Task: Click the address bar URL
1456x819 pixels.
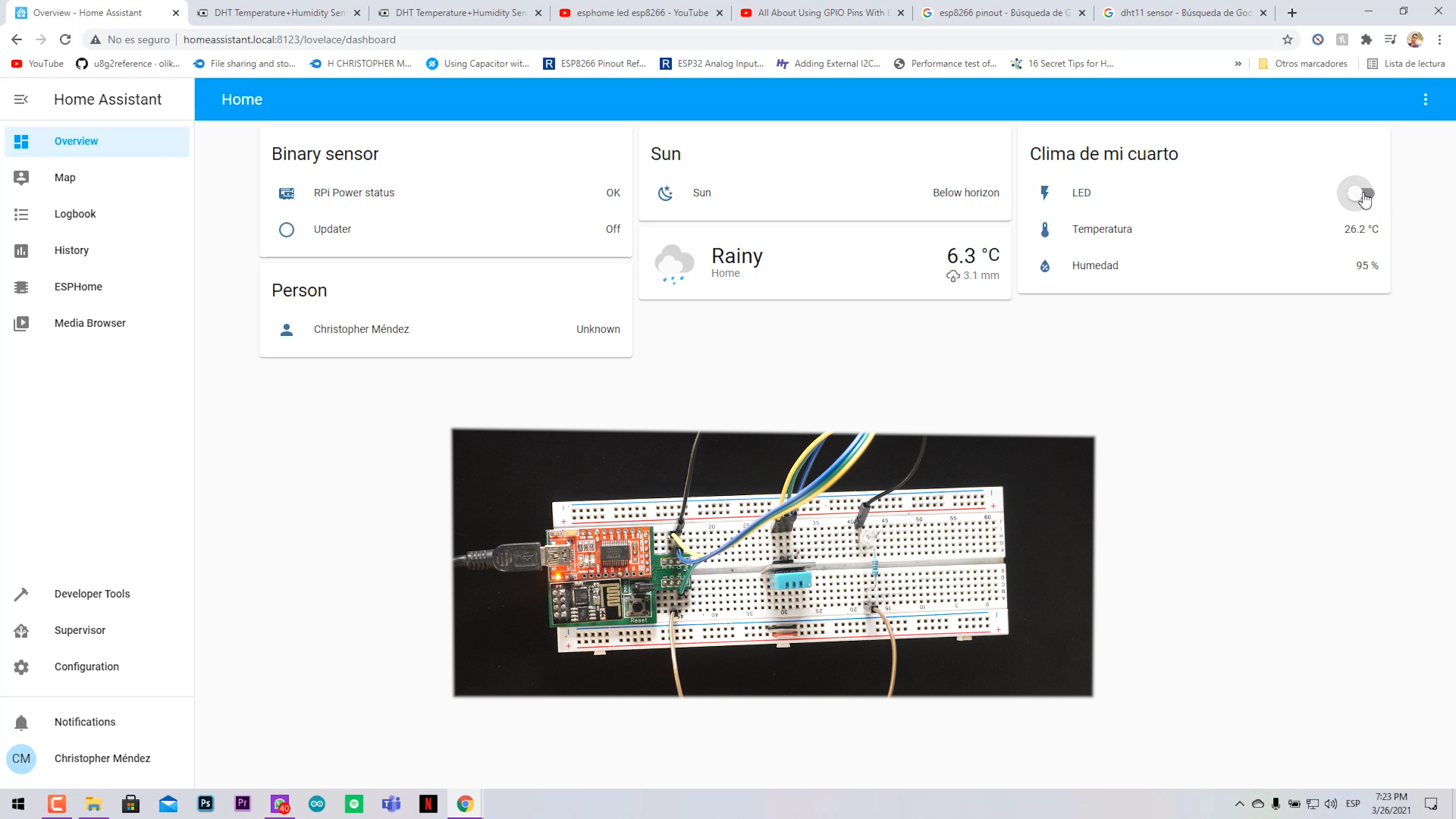Action: pos(290,39)
